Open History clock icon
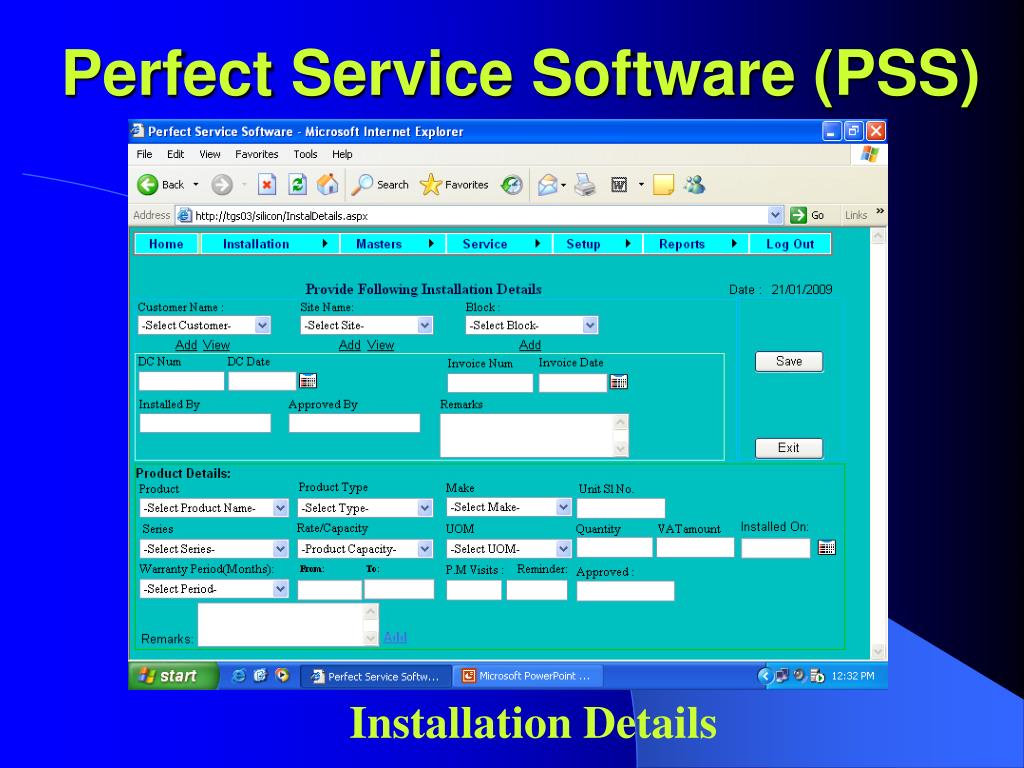The height and width of the screenshot is (768, 1024). [x=511, y=185]
